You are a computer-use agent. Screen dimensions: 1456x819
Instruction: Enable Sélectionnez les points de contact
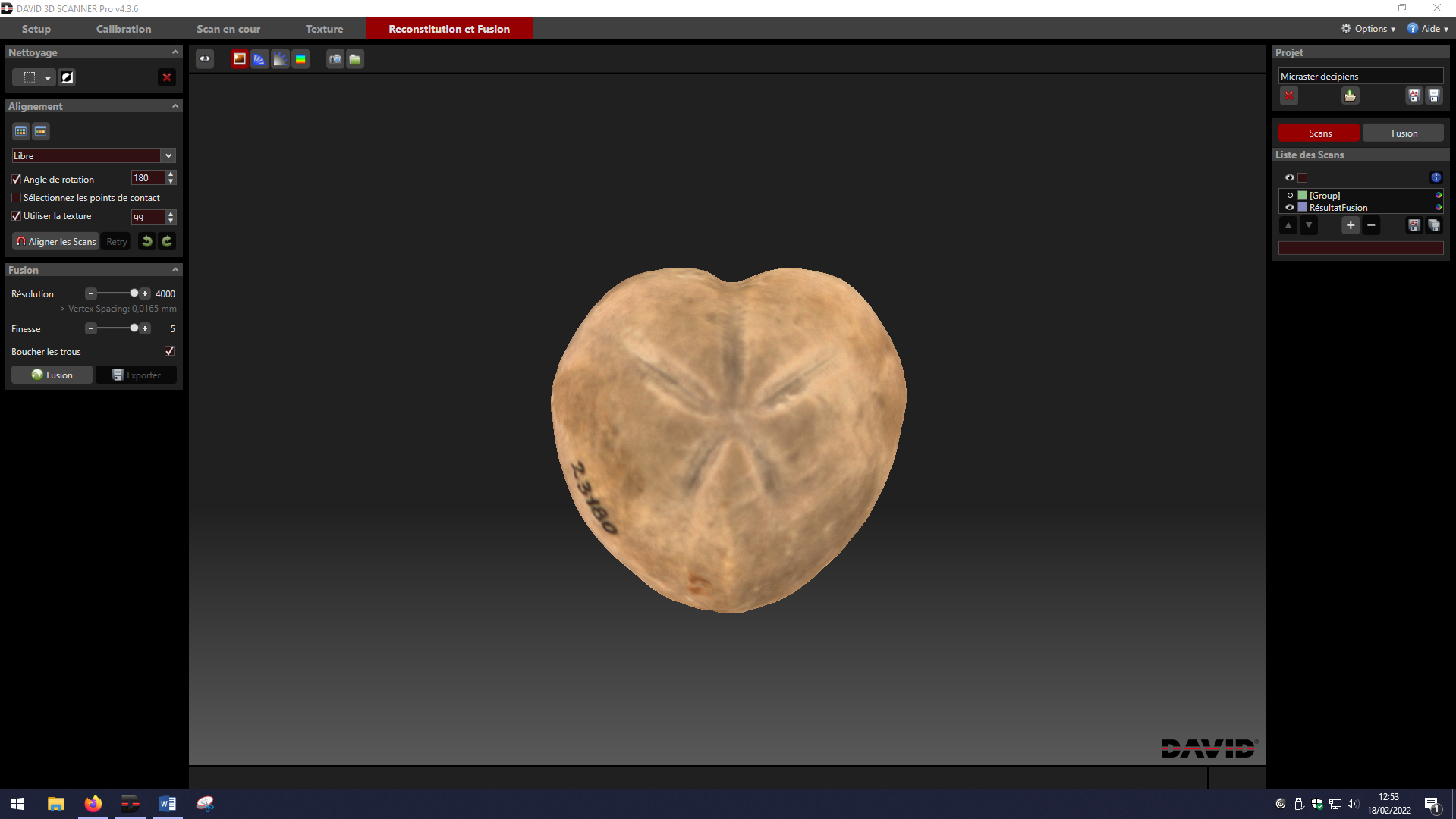pos(16,198)
